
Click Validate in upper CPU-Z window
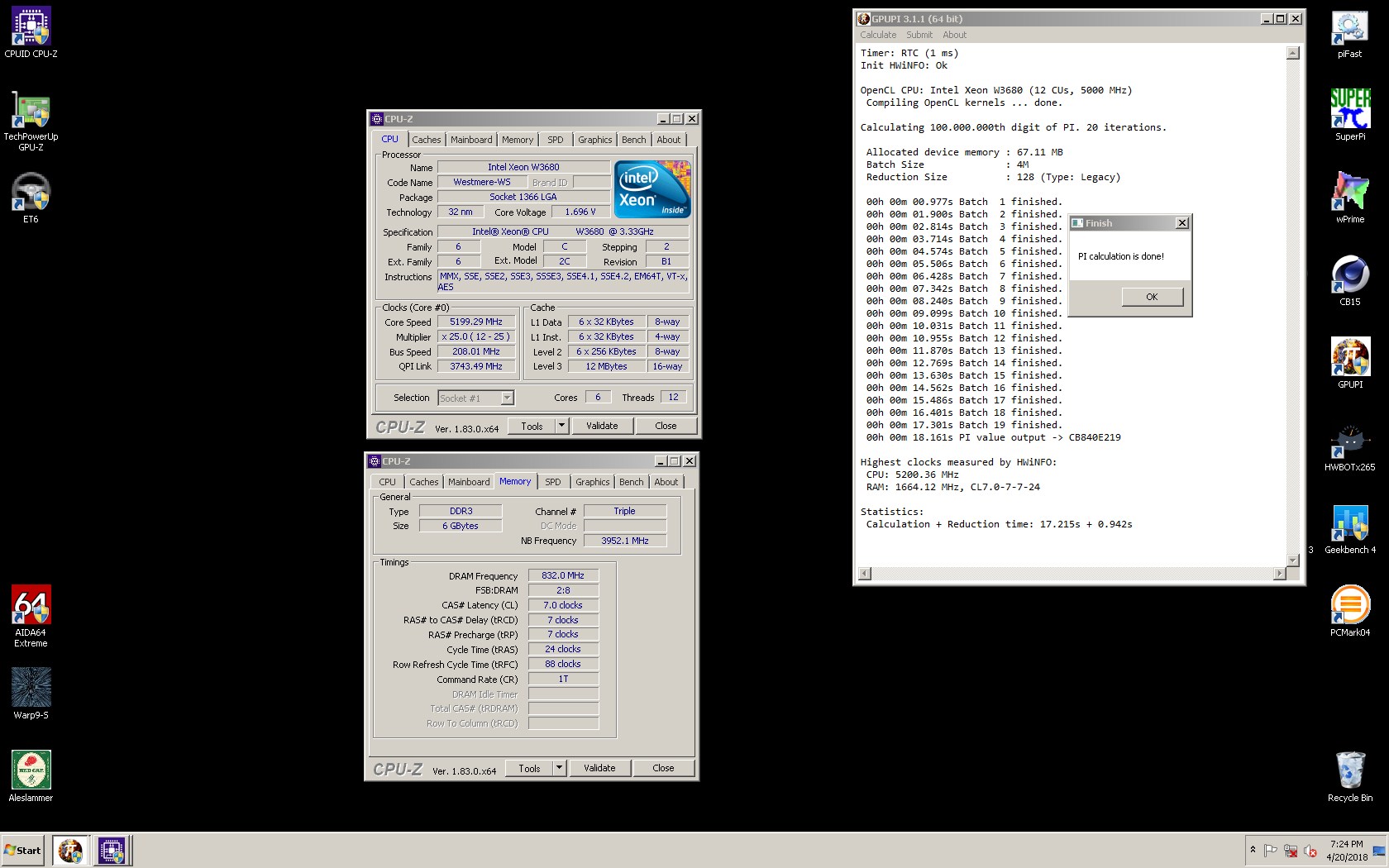[602, 426]
